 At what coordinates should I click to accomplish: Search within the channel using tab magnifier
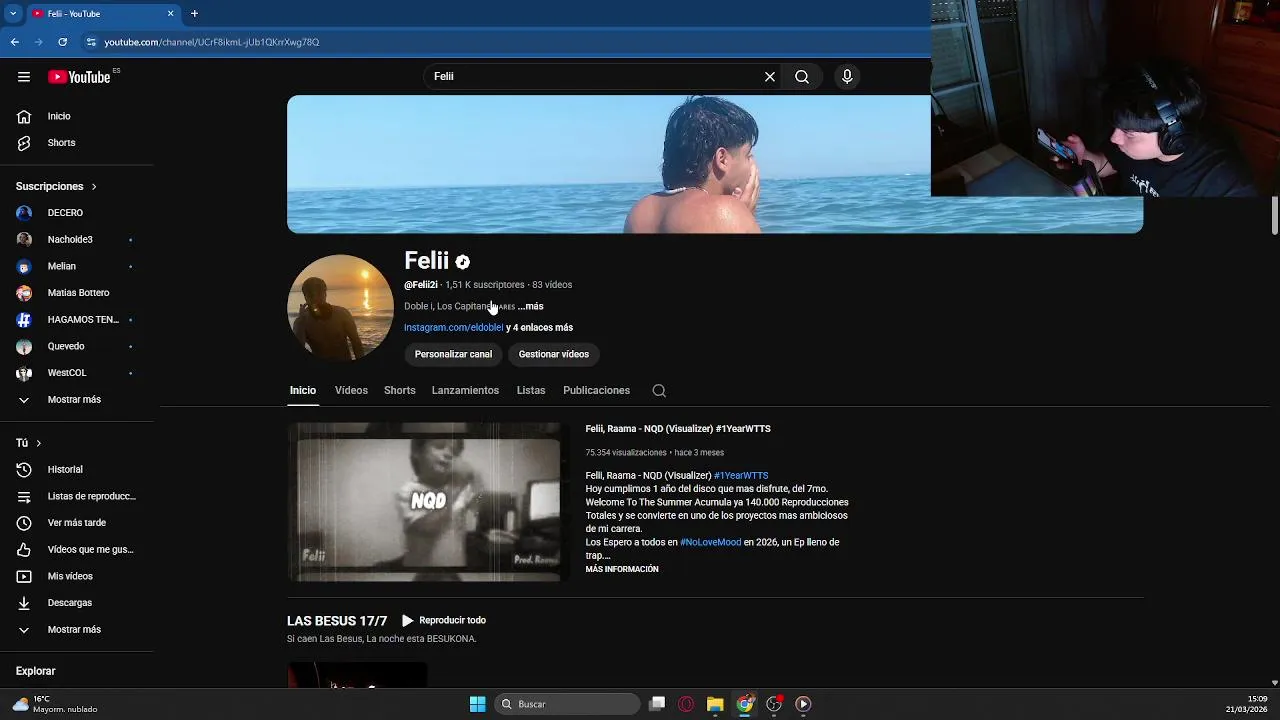(x=659, y=391)
